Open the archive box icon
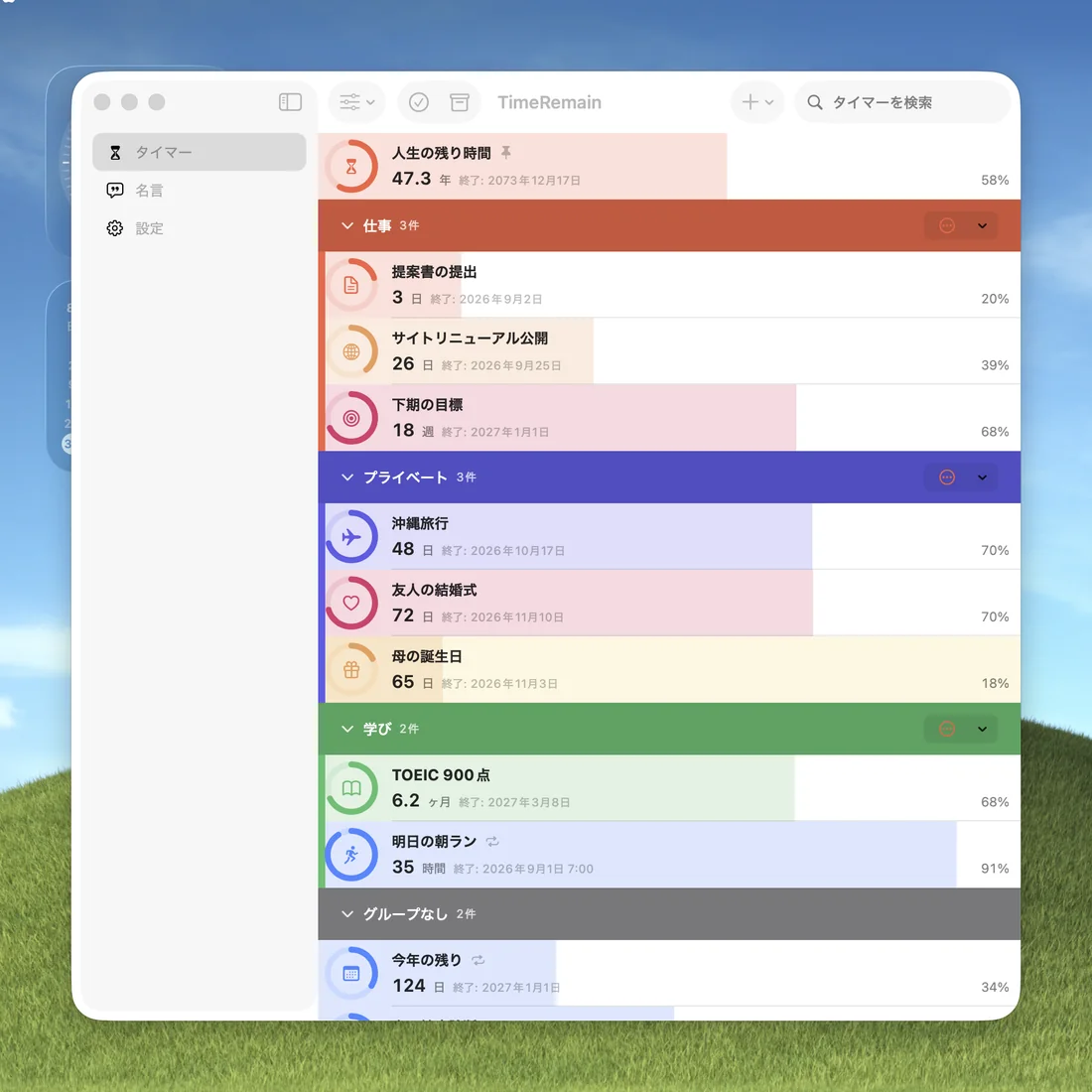This screenshot has height=1092, width=1092. point(459,102)
